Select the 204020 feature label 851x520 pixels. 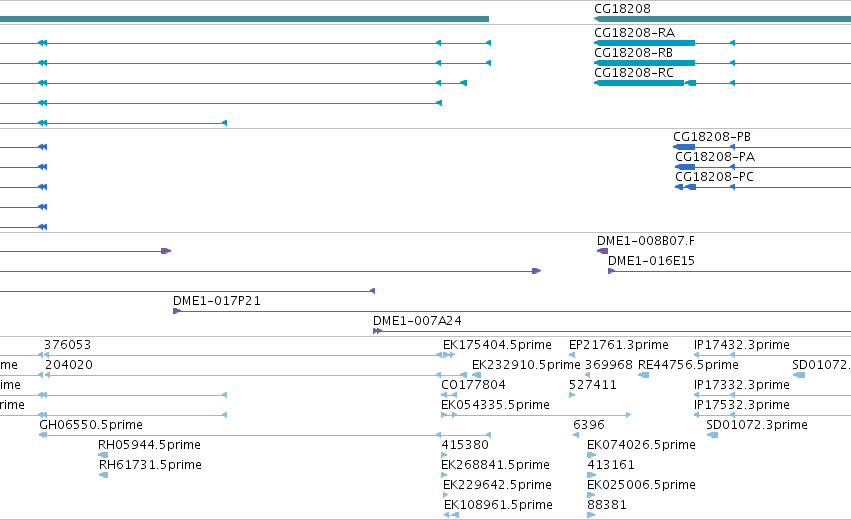pyautogui.click(x=69, y=365)
